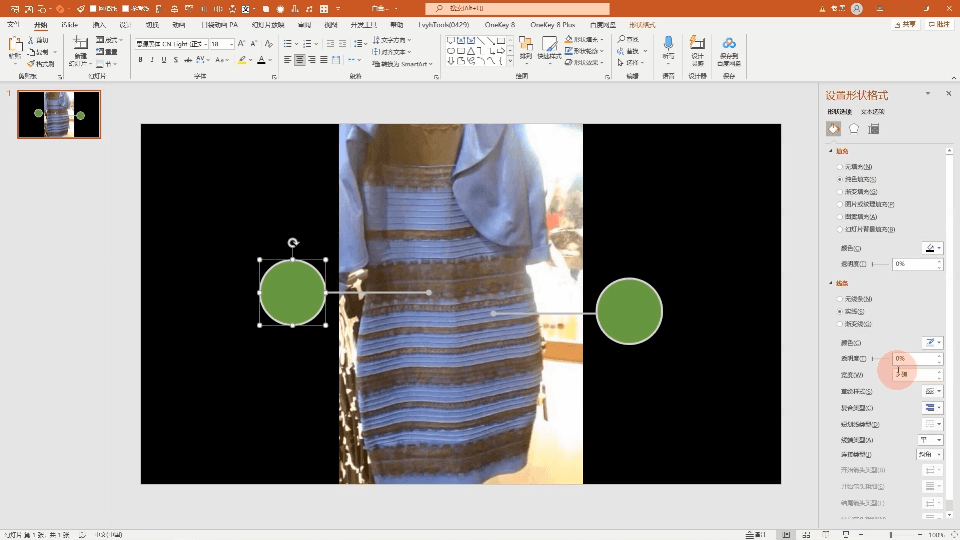960x540 pixels.
Task: Click the Bold formatting button
Action: (141, 60)
